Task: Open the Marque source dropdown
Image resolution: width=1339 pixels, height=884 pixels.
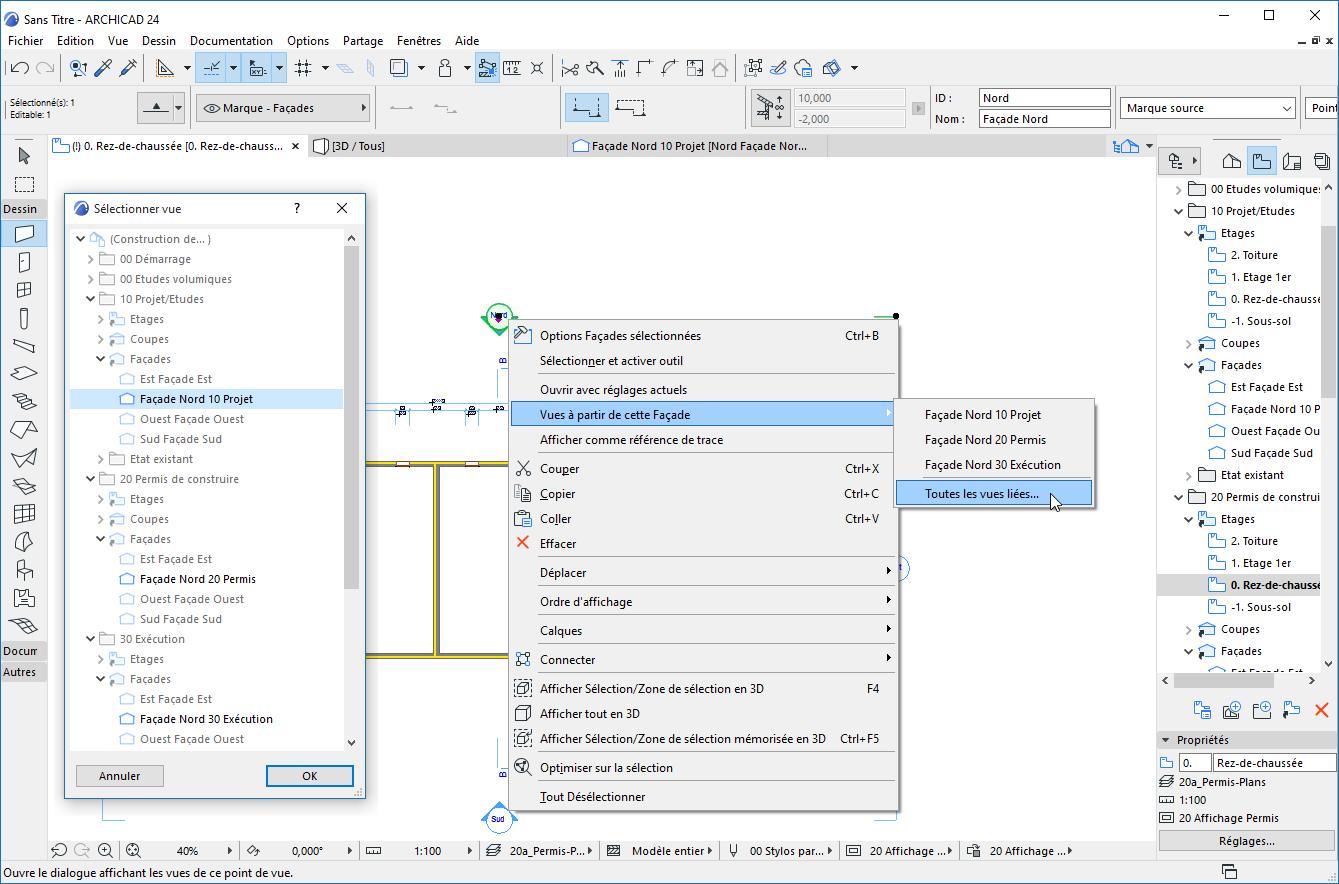Action: click(1208, 108)
